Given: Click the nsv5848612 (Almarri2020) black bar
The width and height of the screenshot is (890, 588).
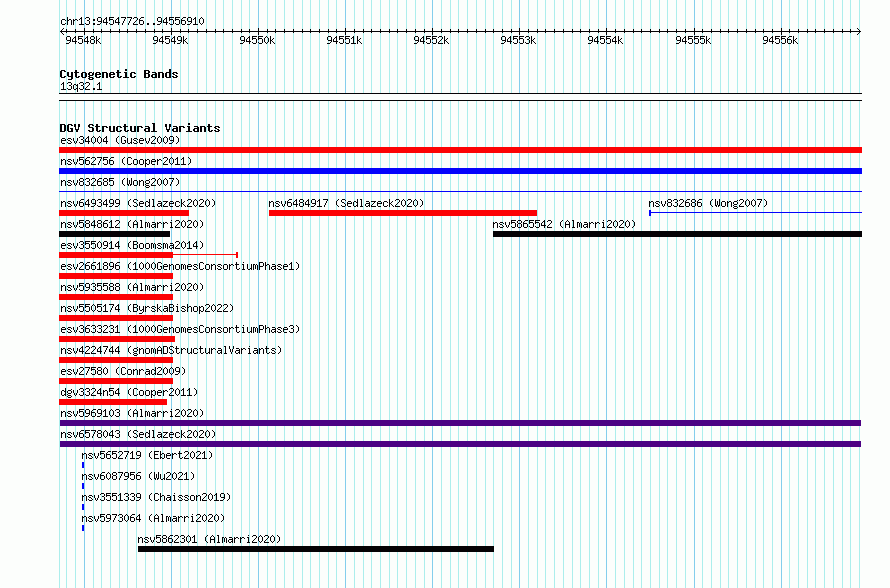Looking at the screenshot, I should (114, 234).
